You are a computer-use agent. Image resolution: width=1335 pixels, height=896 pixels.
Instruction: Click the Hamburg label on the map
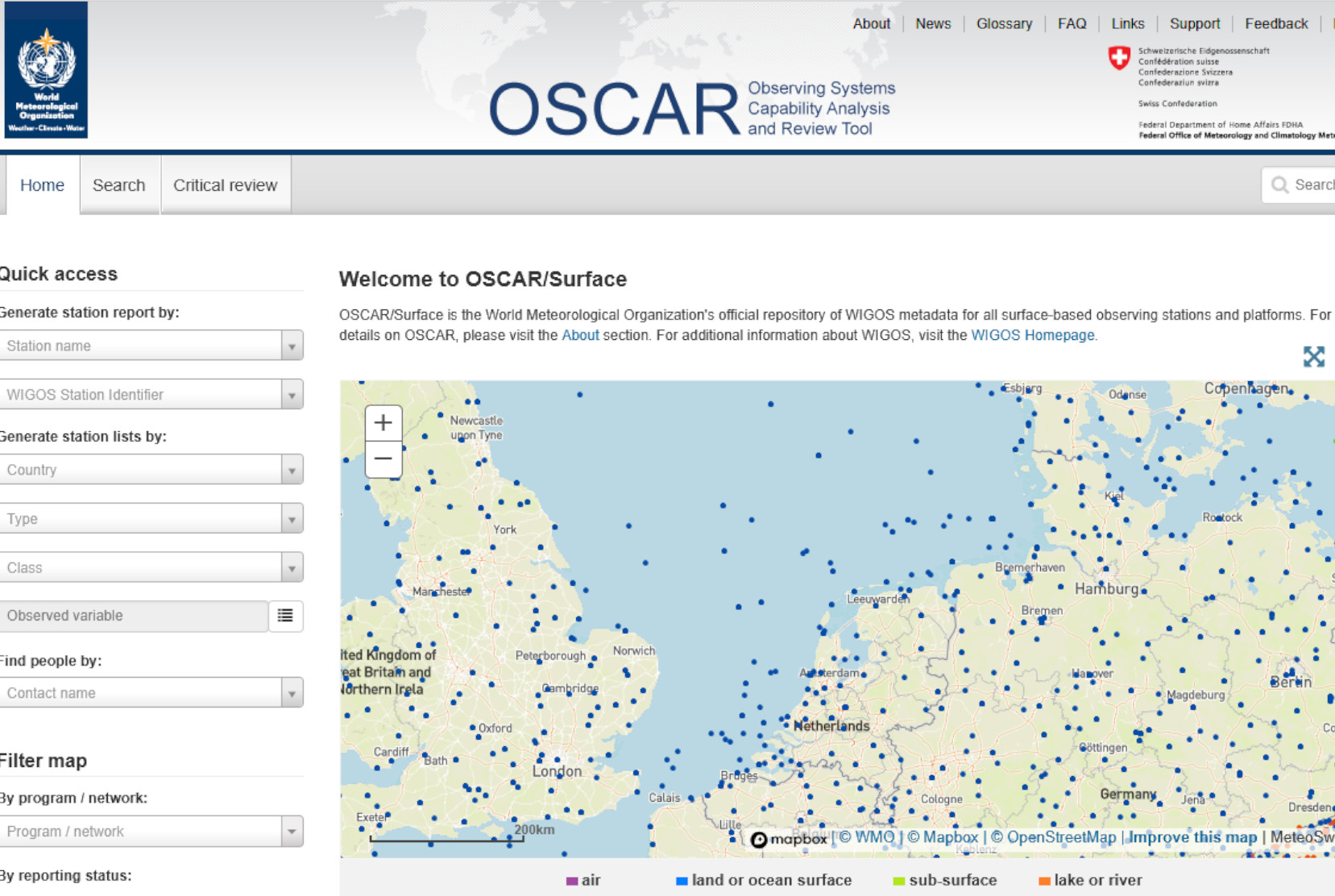click(x=1106, y=589)
